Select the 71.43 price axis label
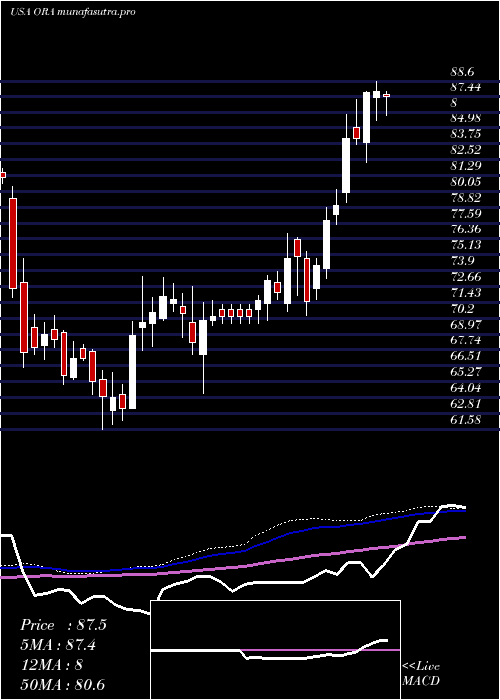Screen dimensions: 500x700 click(466, 292)
